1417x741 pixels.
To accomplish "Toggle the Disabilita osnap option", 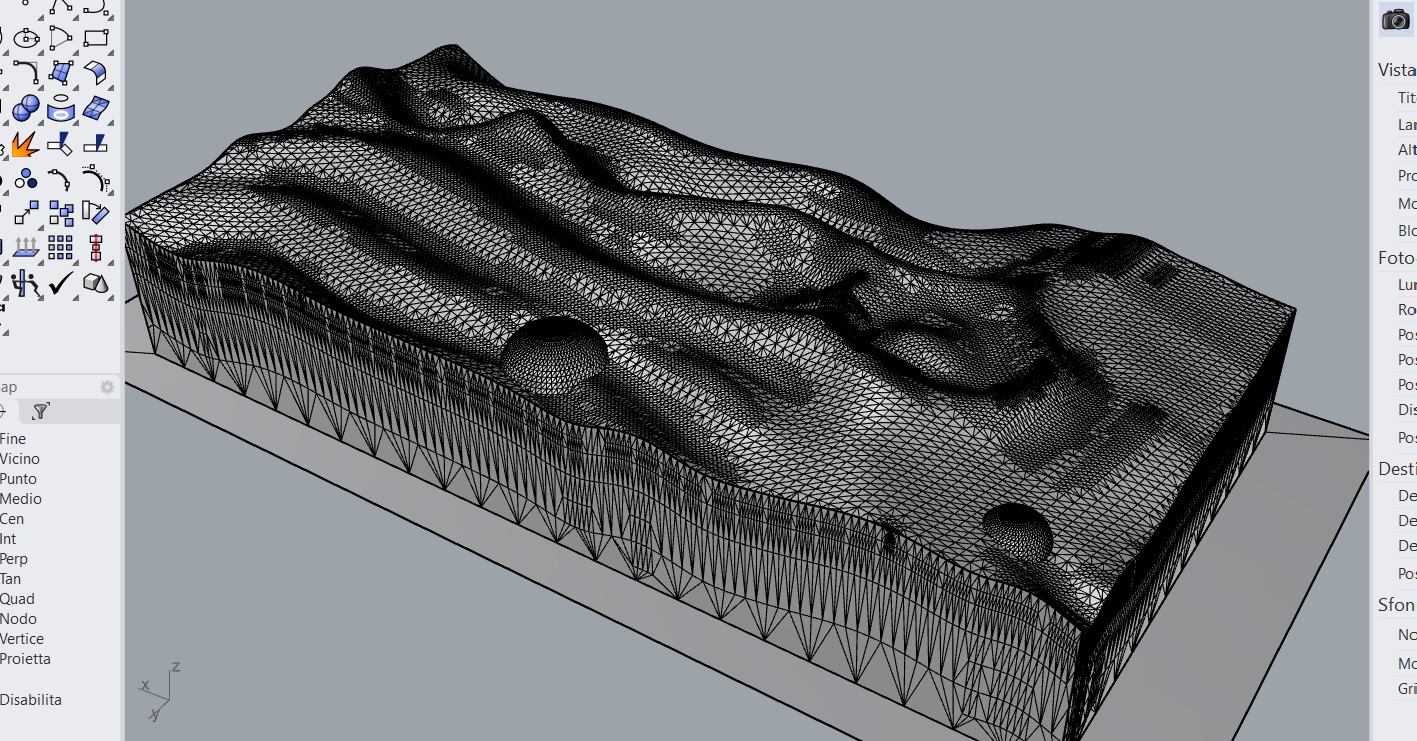I will pos(31,700).
